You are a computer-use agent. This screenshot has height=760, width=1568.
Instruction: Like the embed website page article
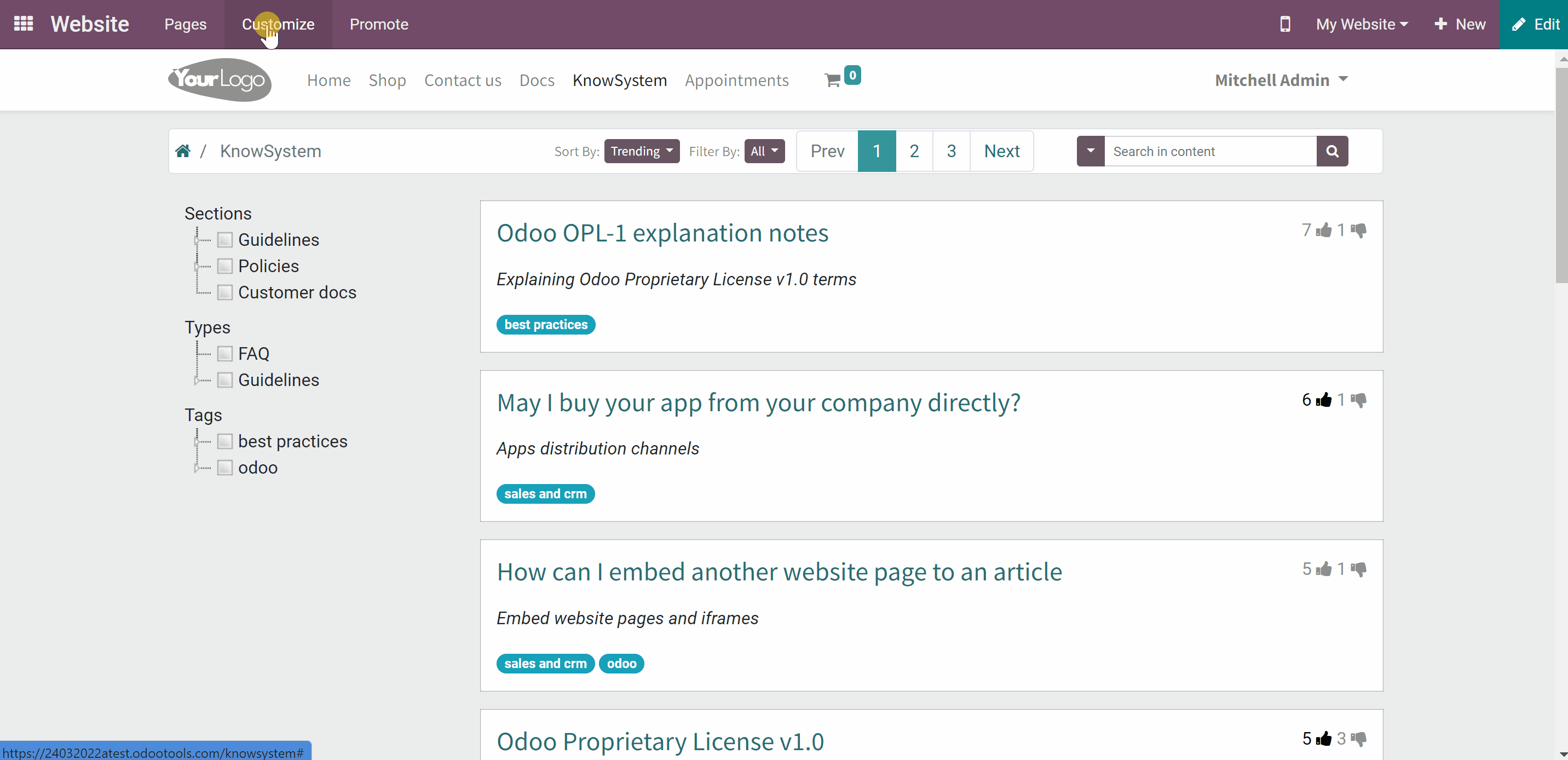point(1323,569)
